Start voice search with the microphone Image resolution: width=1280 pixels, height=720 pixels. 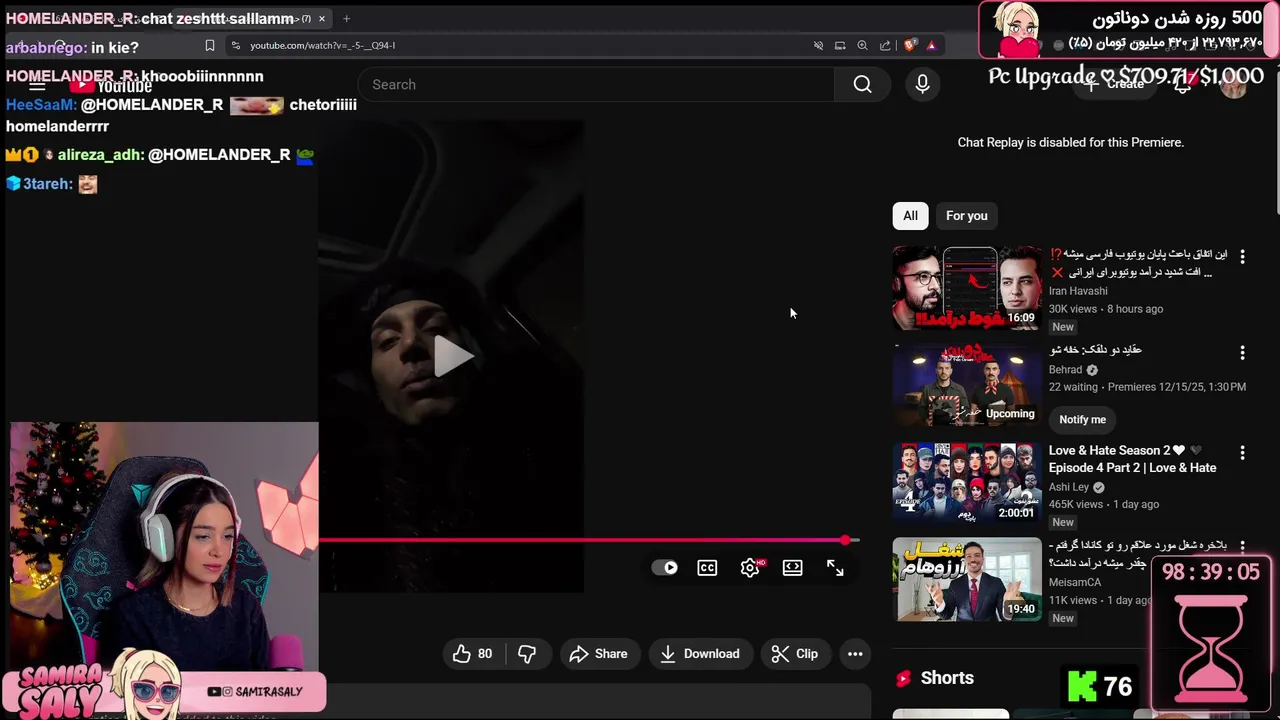[x=922, y=85]
